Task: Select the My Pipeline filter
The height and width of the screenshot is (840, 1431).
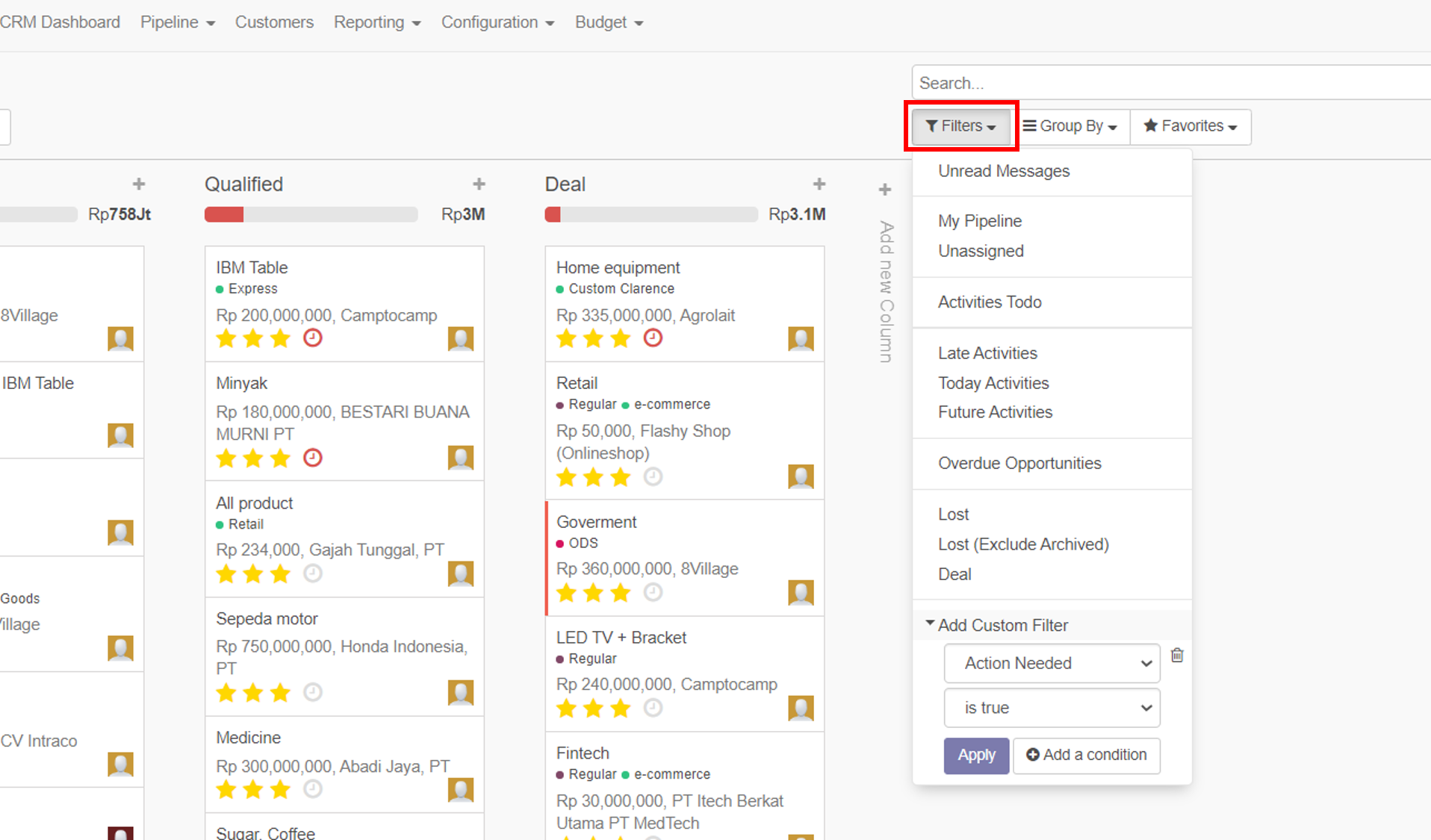Action: coord(980,221)
